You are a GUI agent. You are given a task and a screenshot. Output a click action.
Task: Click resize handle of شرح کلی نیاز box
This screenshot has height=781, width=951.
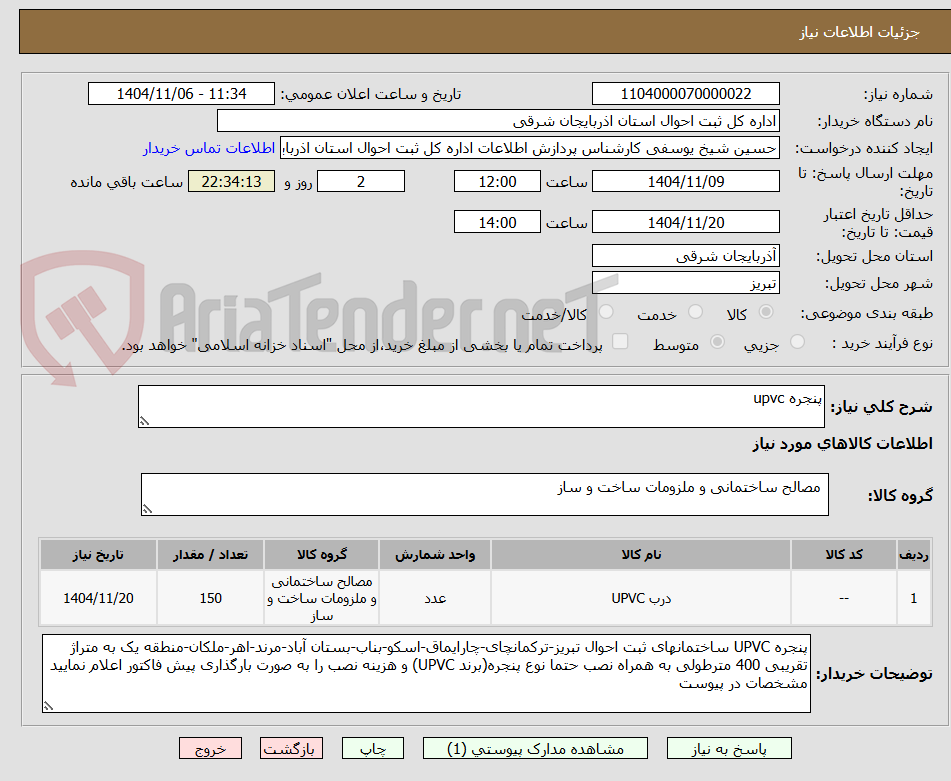pyautogui.click(x=144, y=421)
